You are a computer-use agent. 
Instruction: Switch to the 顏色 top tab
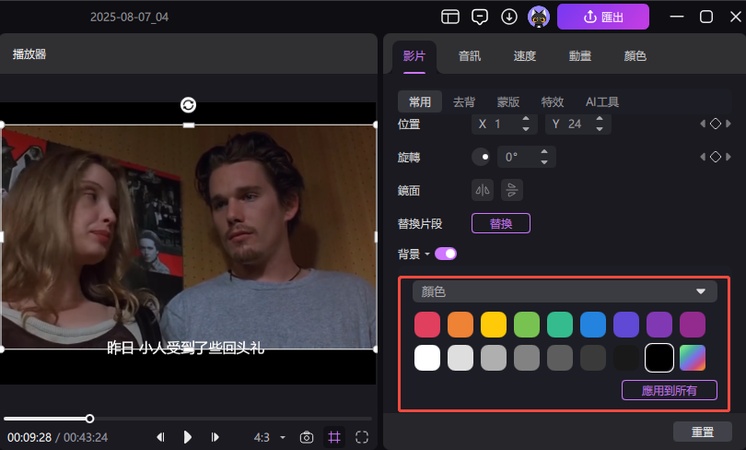[635, 56]
